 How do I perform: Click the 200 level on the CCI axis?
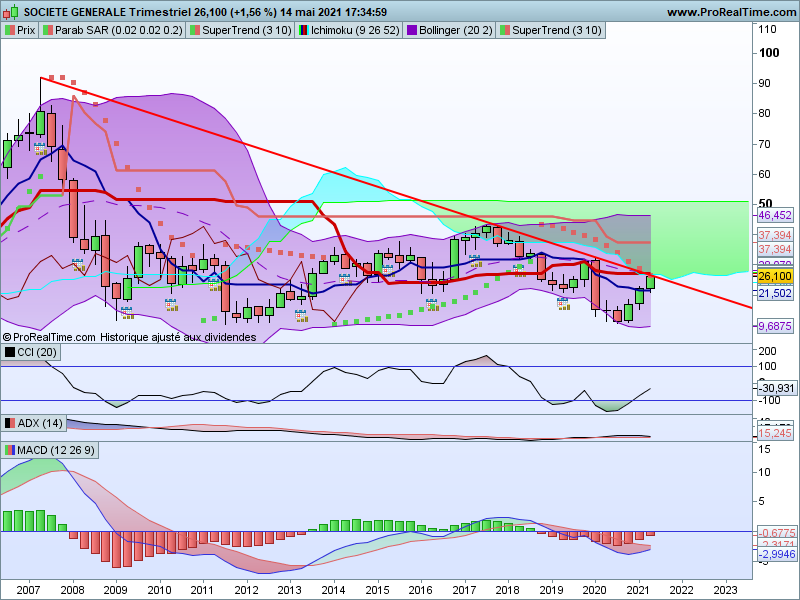[767, 351]
